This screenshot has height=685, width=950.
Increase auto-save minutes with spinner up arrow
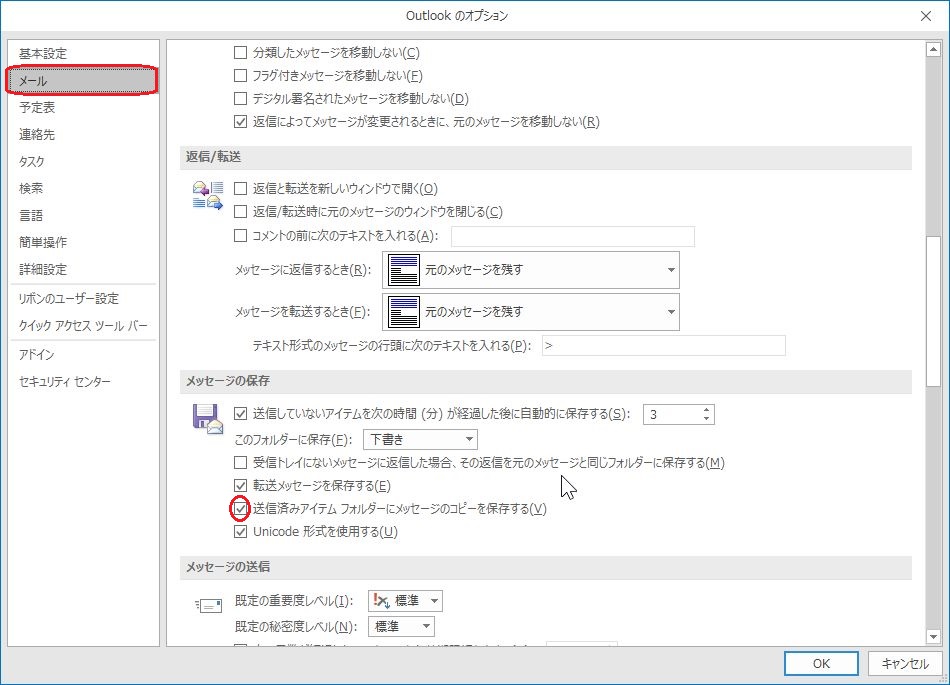pyautogui.click(x=706, y=409)
